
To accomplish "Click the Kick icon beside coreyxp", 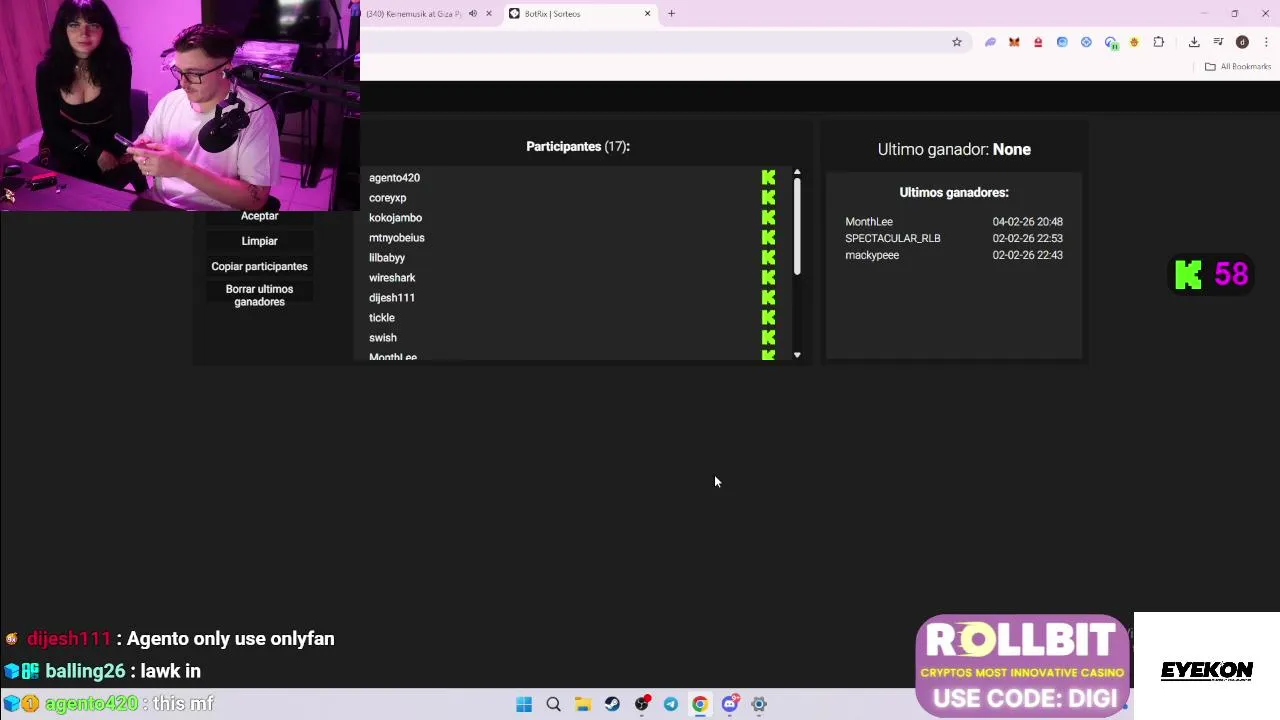I will click(x=768, y=198).
